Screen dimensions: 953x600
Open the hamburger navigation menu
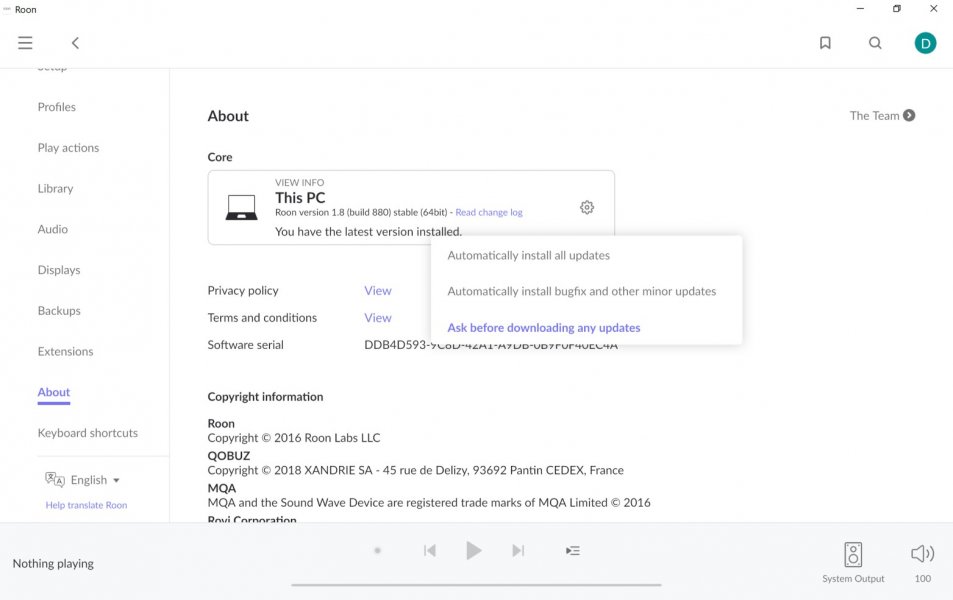click(x=25, y=43)
